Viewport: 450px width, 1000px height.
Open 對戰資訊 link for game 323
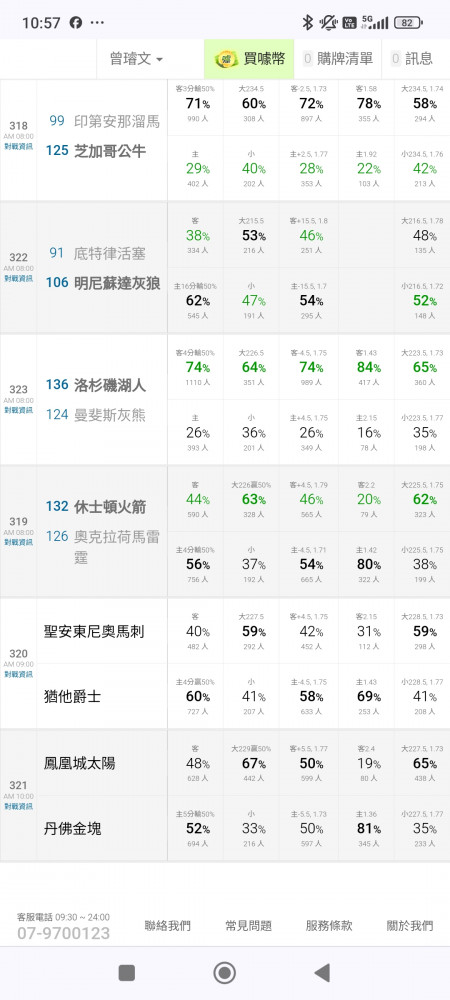[18, 409]
